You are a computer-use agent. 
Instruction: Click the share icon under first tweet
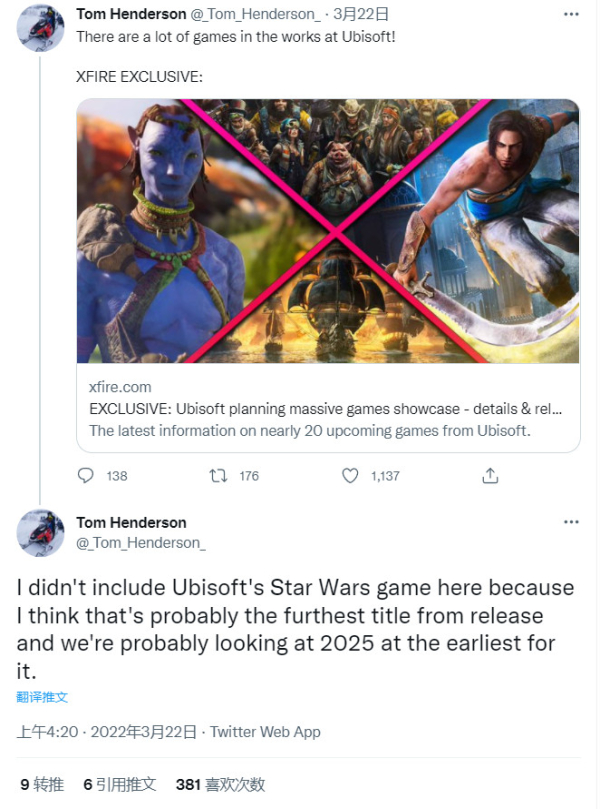490,476
